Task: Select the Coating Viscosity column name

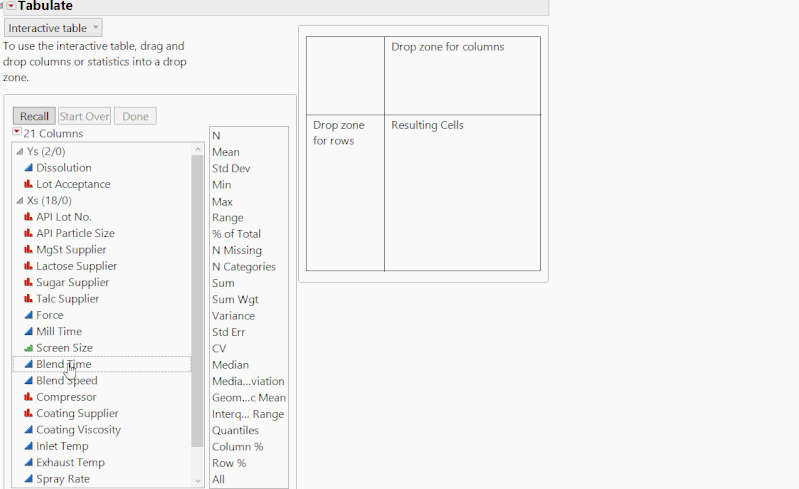Action: click(x=78, y=429)
